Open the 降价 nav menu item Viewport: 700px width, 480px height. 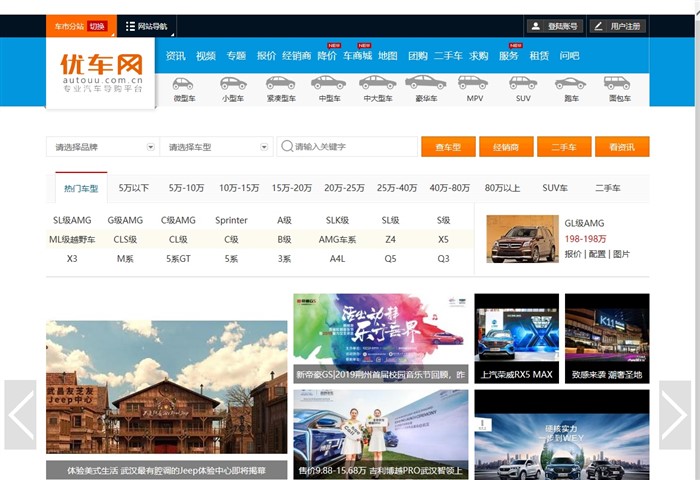pyautogui.click(x=327, y=56)
